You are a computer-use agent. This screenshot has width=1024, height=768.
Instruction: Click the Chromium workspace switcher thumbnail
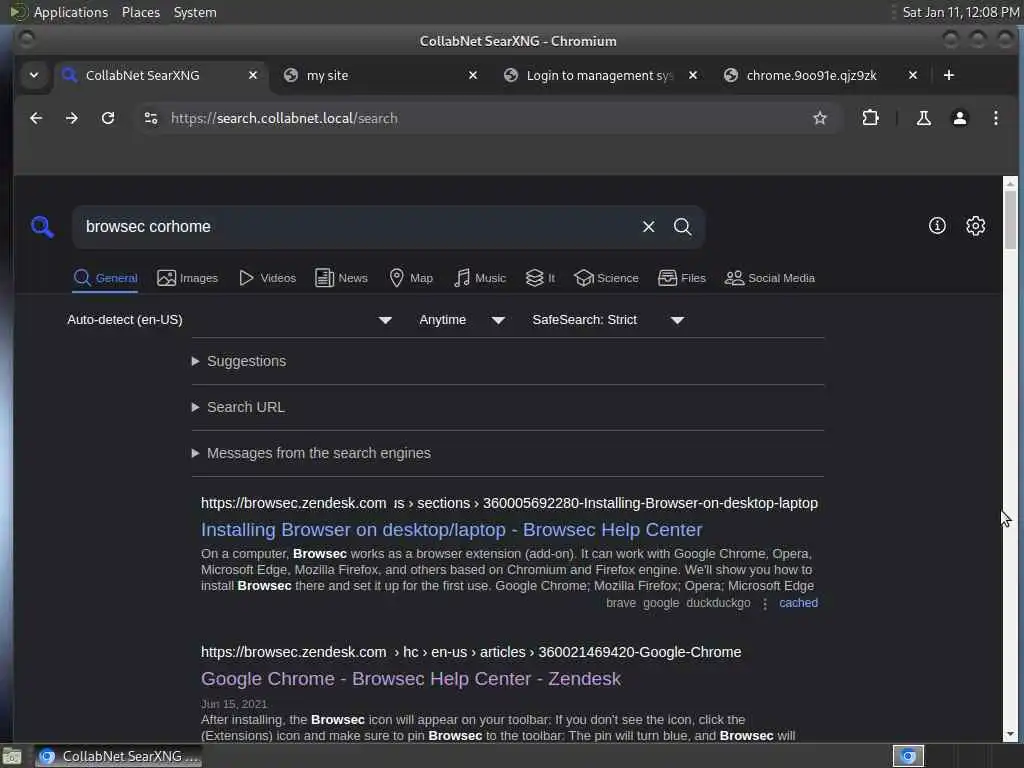[908, 756]
